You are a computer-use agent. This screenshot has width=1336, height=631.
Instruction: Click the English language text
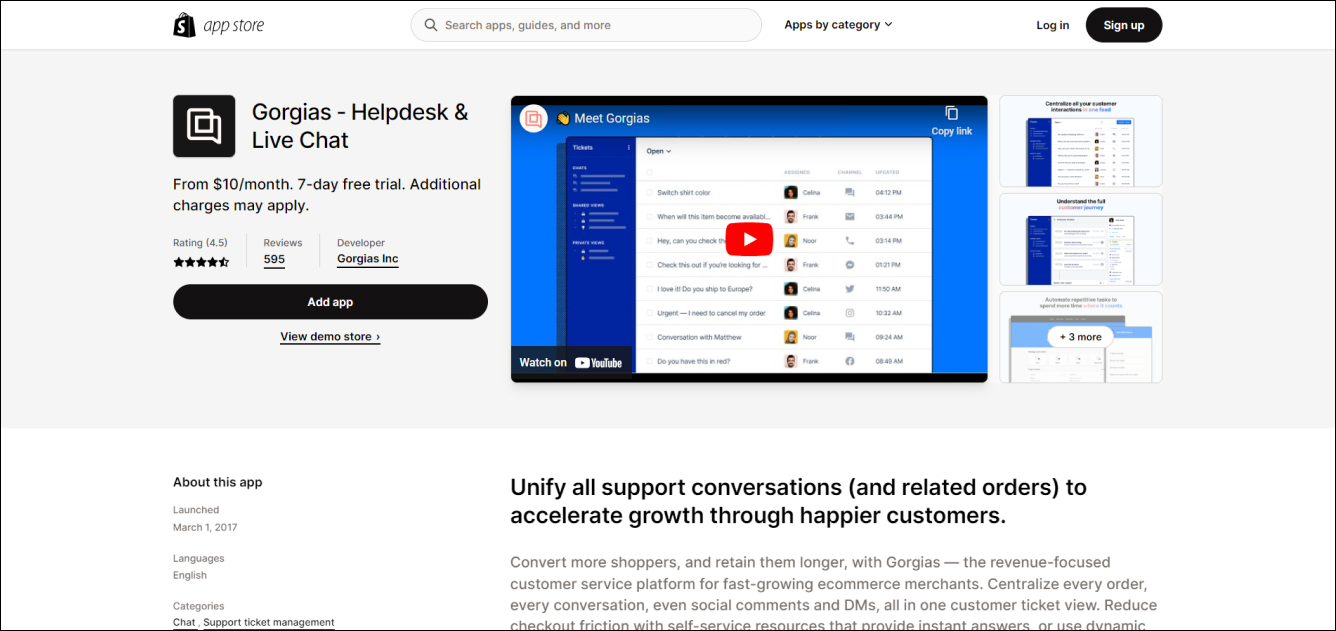pos(190,575)
